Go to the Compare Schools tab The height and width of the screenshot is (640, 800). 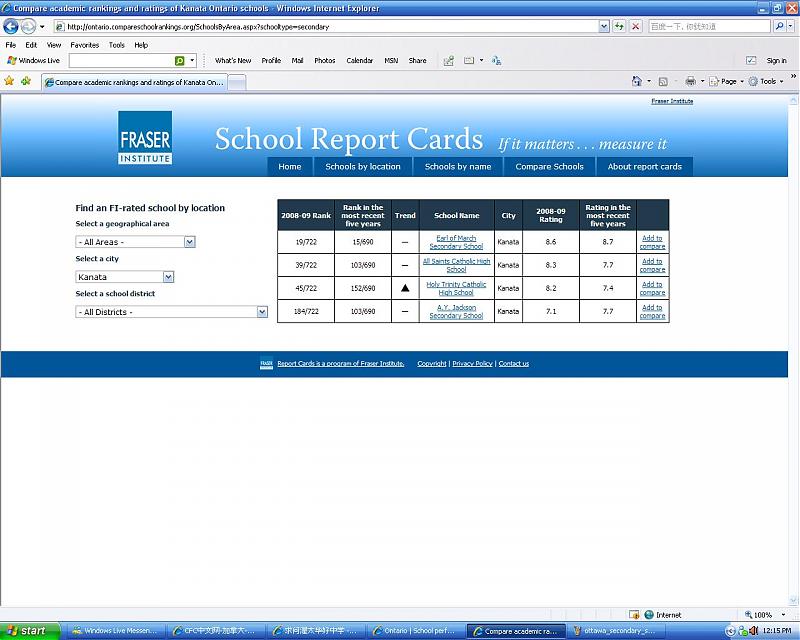(x=549, y=167)
